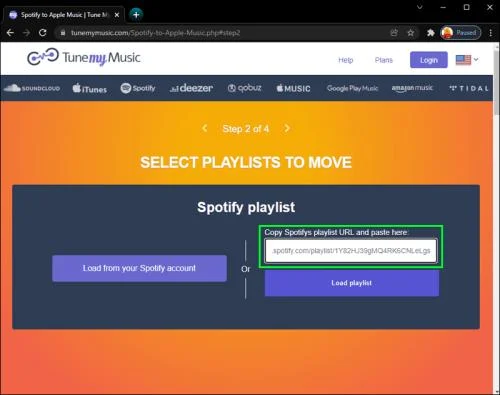Select the Amazon Music logo

click(x=412, y=88)
